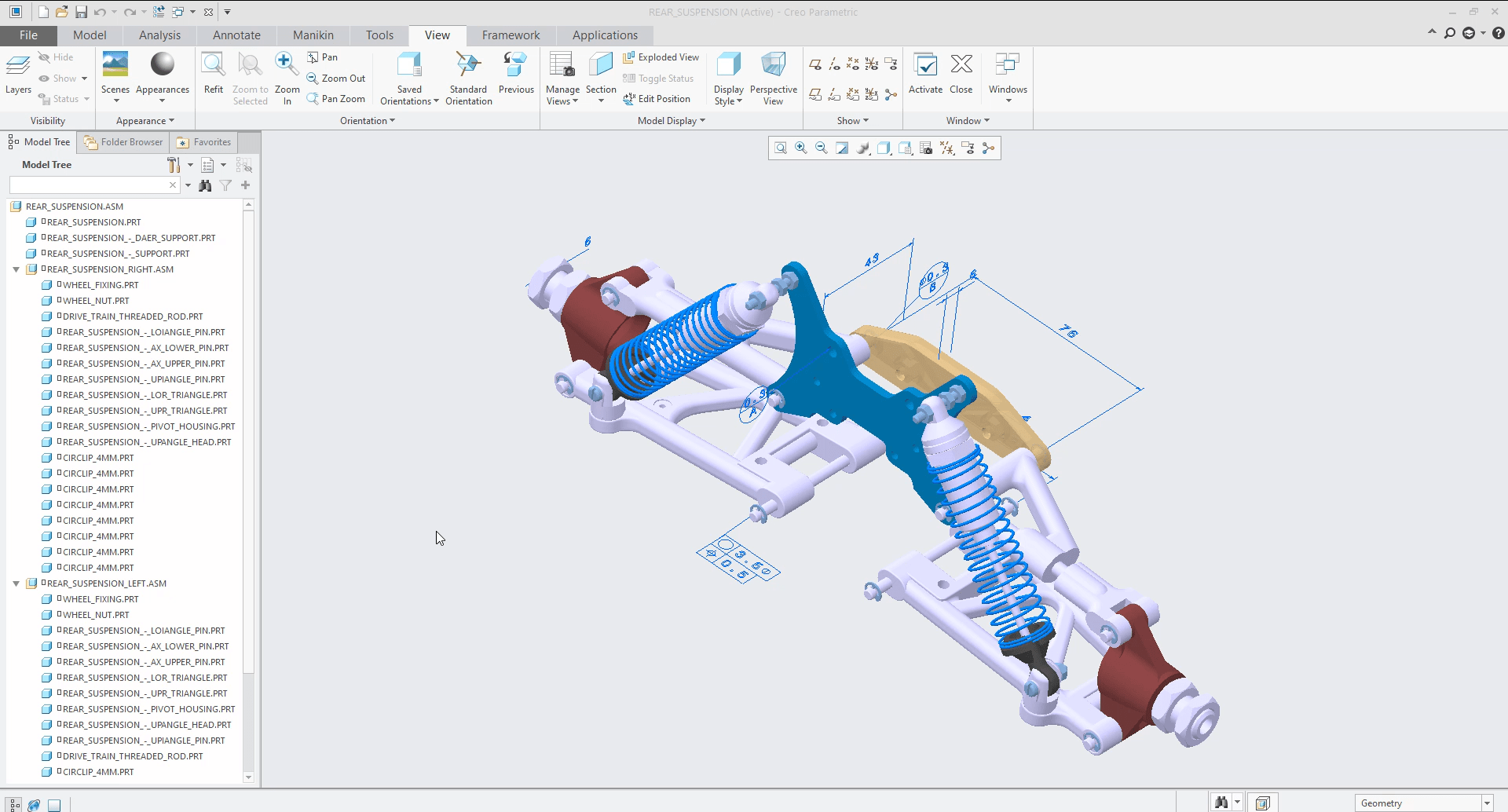1508x812 pixels.
Task: Toggle Exploded View for the assembly
Action: coord(661,57)
